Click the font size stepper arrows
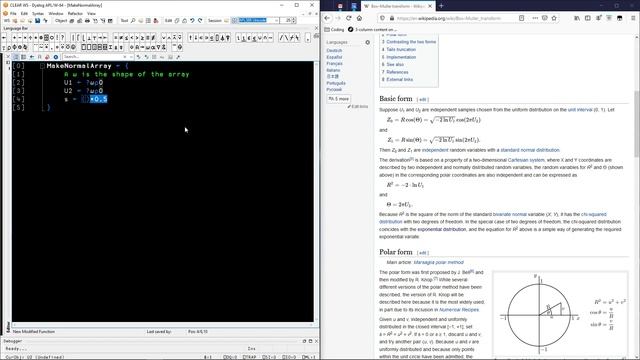640x360 pixels. pos(294,20)
